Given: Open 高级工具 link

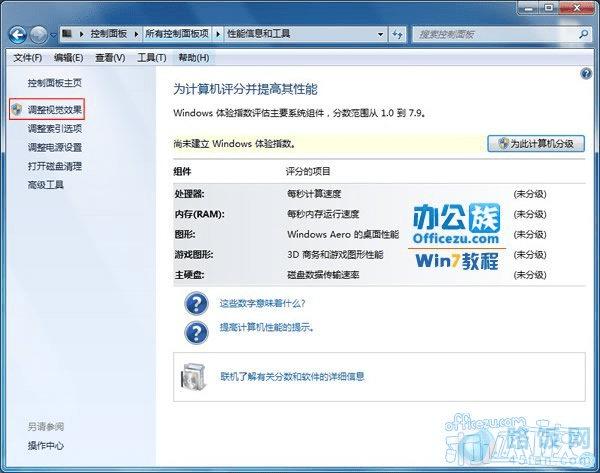Looking at the screenshot, I should click(46, 185).
